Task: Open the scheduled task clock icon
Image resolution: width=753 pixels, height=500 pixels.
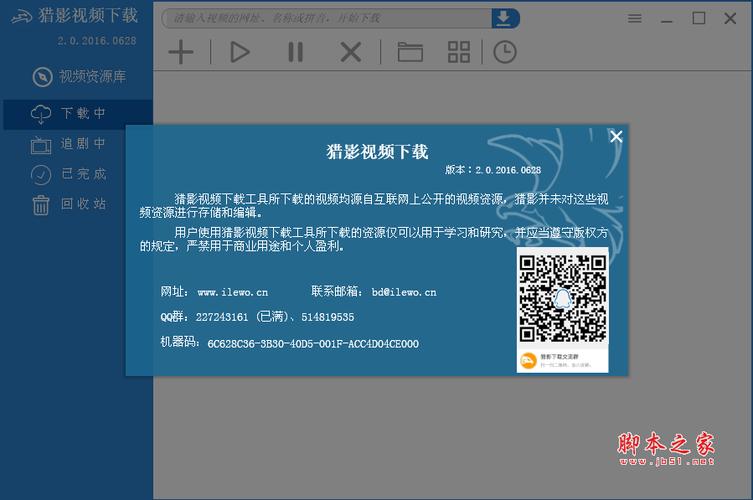Action: [505, 52]
